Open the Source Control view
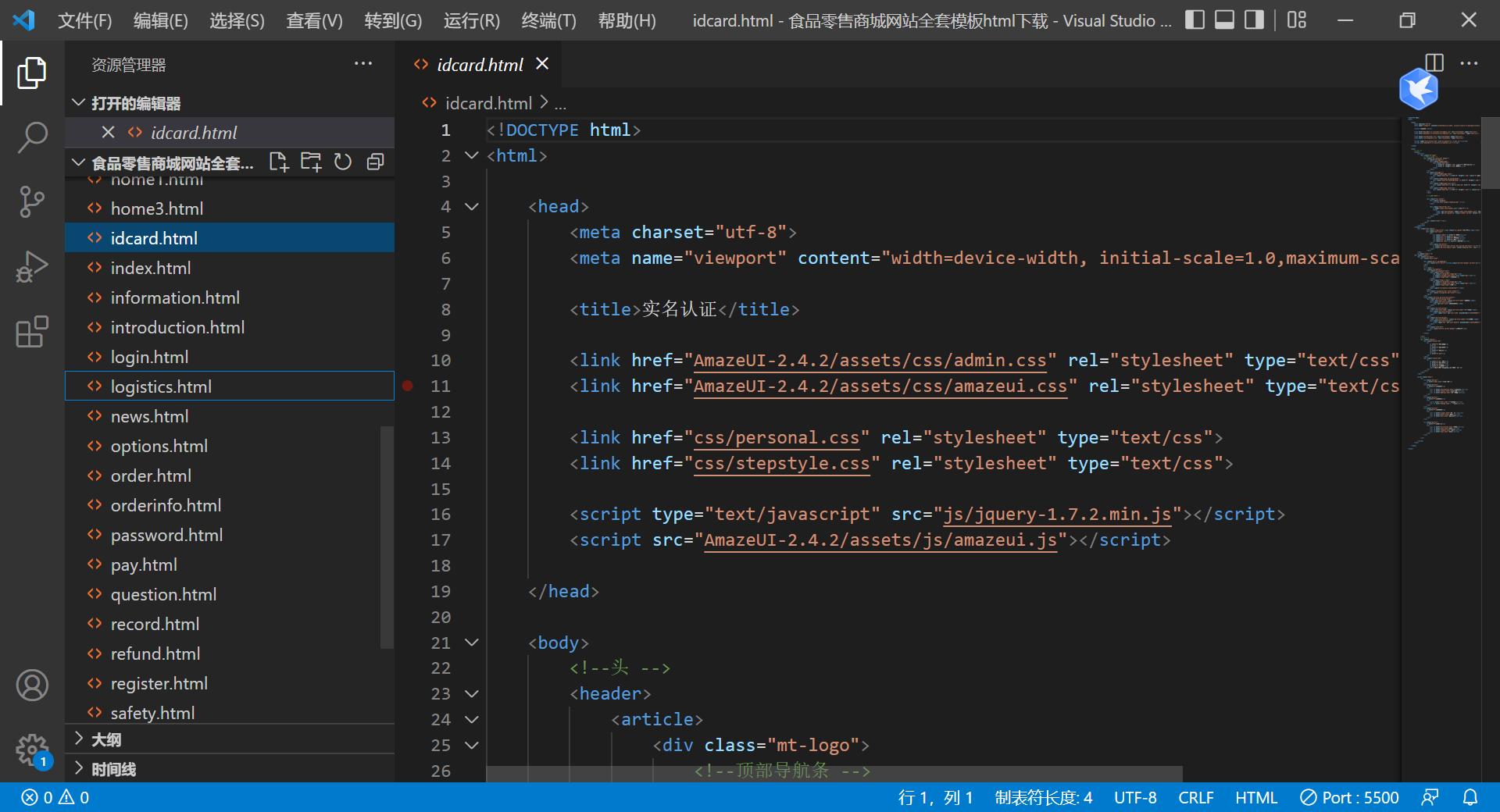The image size is (1500, 812). click(x=32, y=201)
